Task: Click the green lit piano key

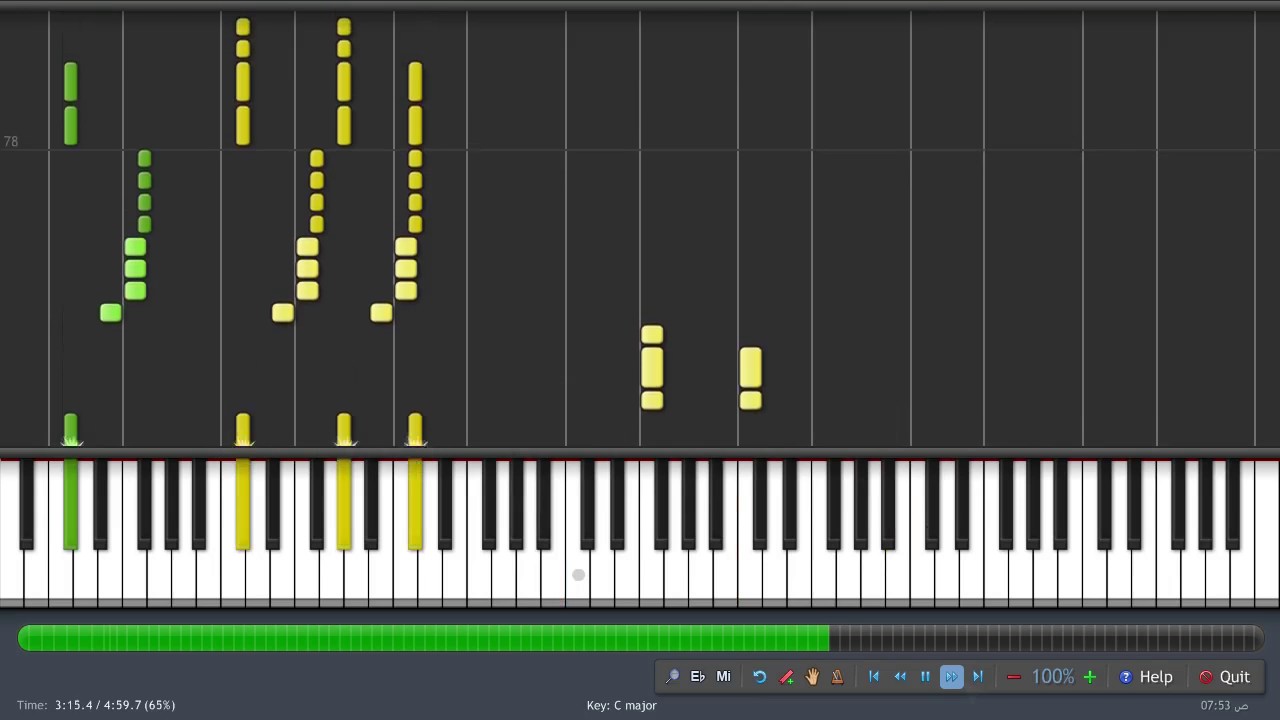Action: point(70,505)
